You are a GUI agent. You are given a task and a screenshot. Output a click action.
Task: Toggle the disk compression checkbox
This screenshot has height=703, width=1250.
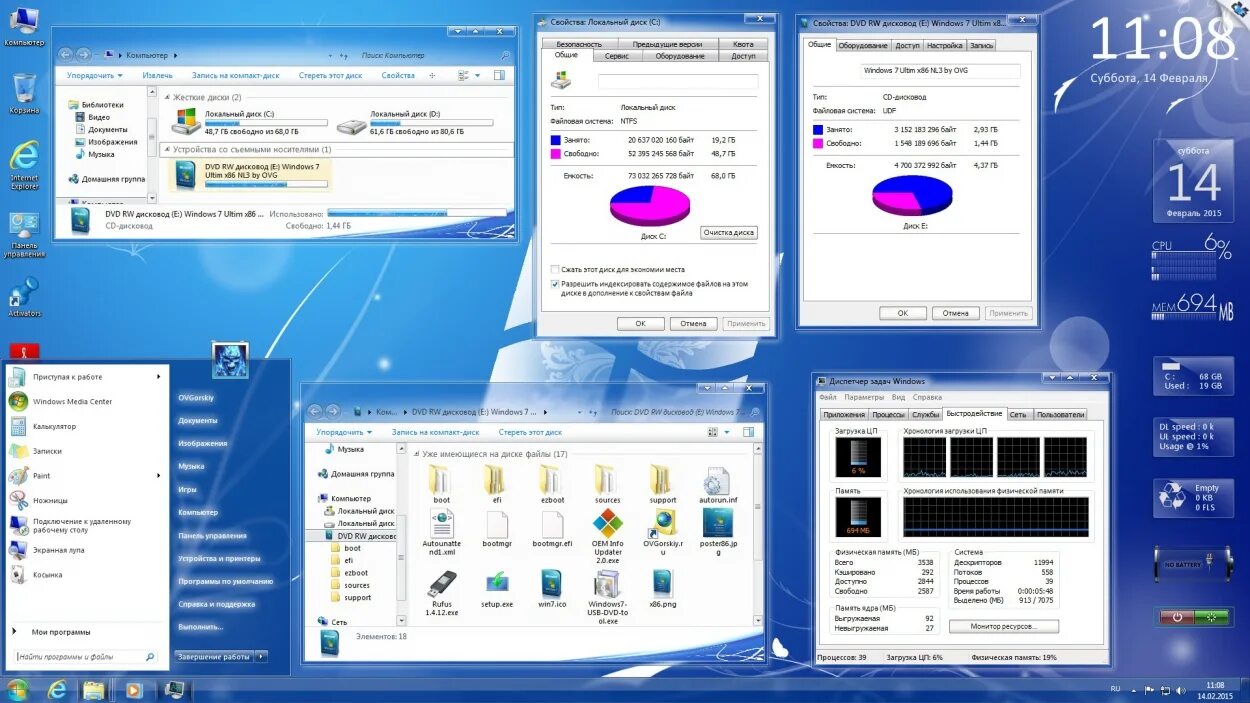[555, 269]
